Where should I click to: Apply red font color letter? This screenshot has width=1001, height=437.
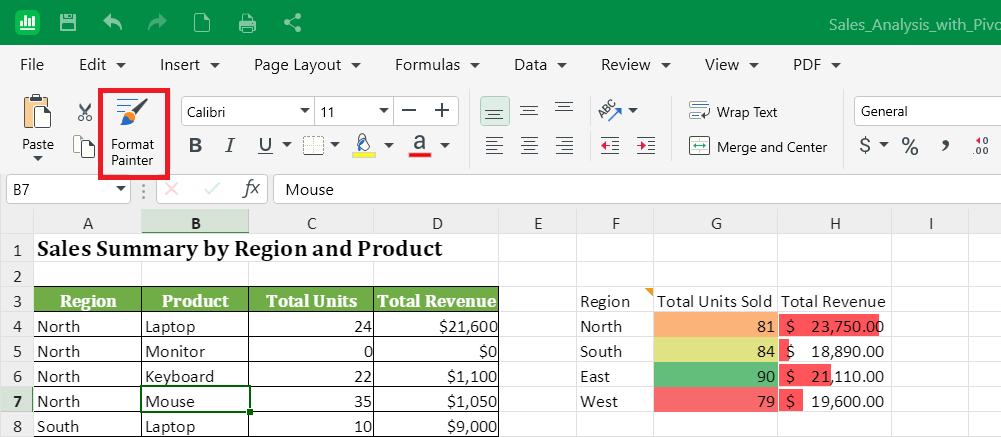pos(419,145)
